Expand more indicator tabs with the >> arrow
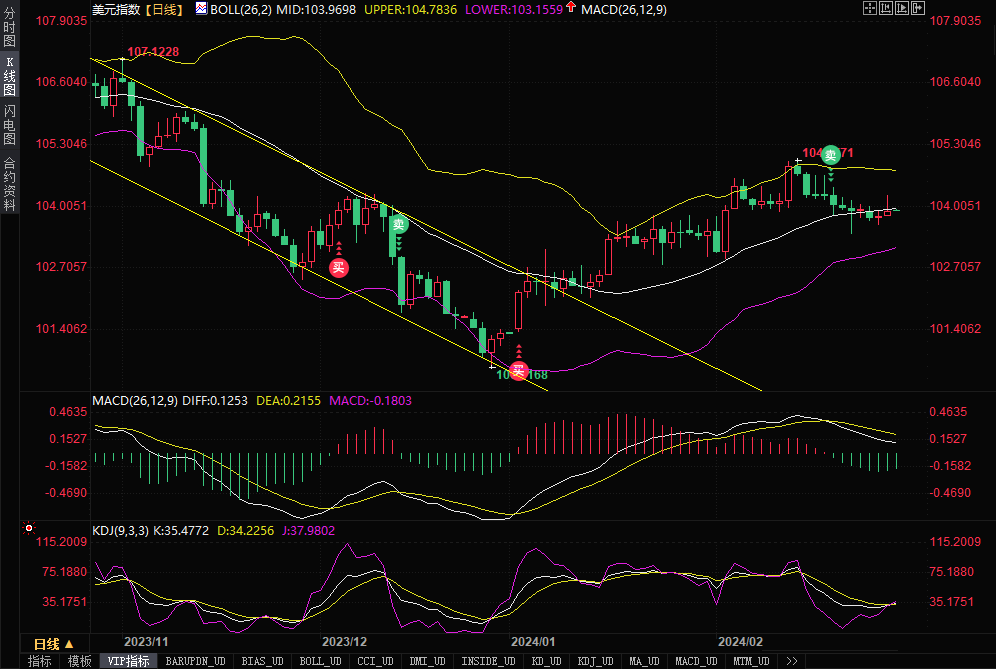Viewport: 996px width, 669px height. [x=792, y=661]
